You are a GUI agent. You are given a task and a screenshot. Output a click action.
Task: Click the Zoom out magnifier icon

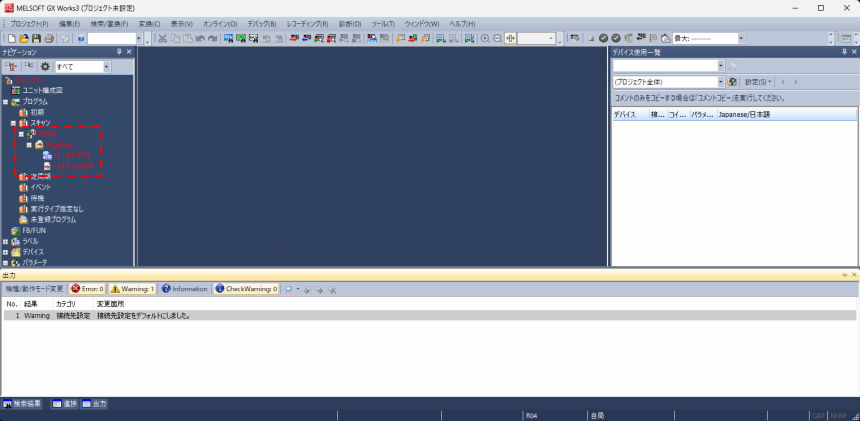pyautogui.click(x=497, y=38)
